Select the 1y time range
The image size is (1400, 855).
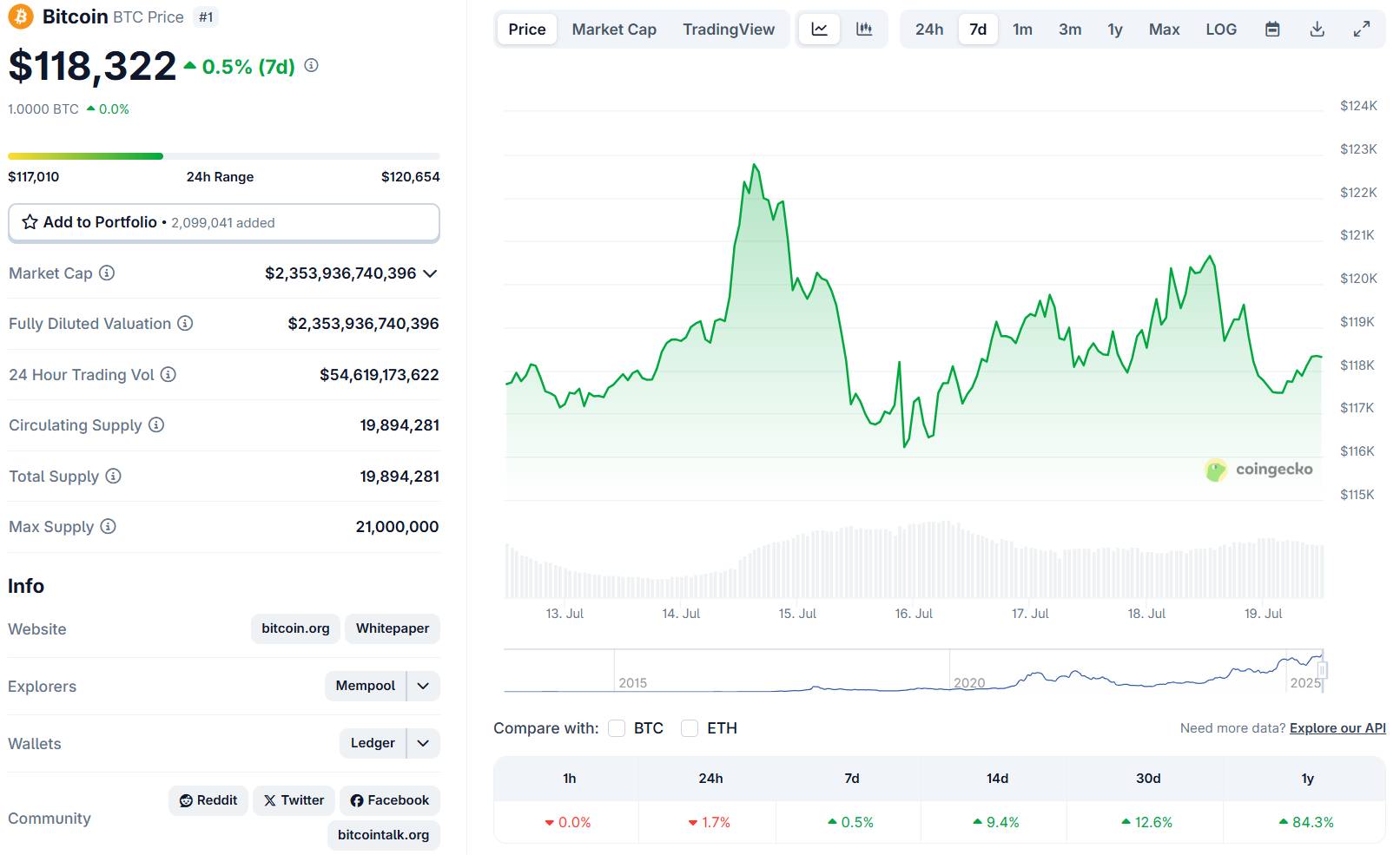[1114, 30]
